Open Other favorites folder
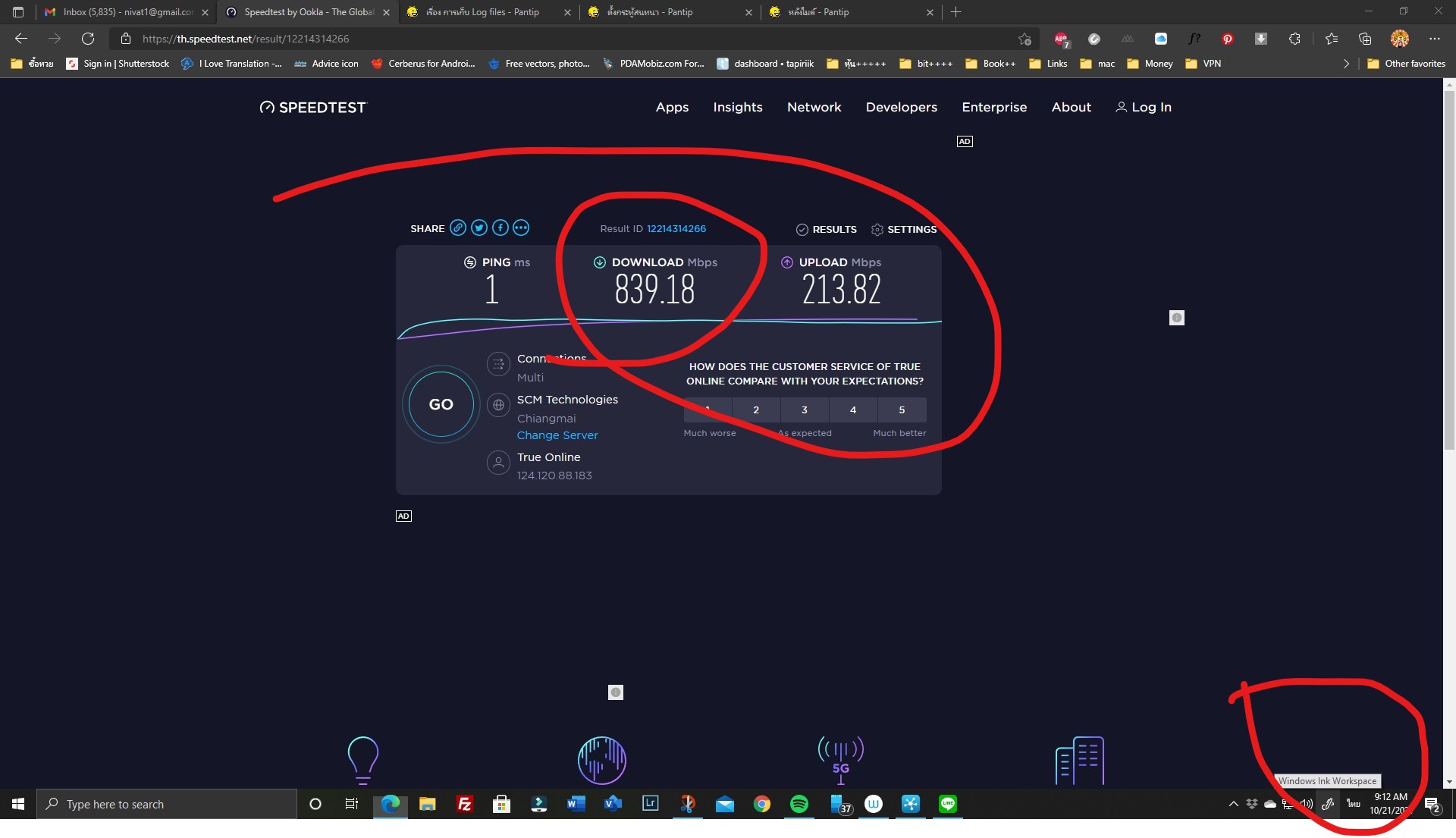Screen dimensions: 1456x838 1406,64
